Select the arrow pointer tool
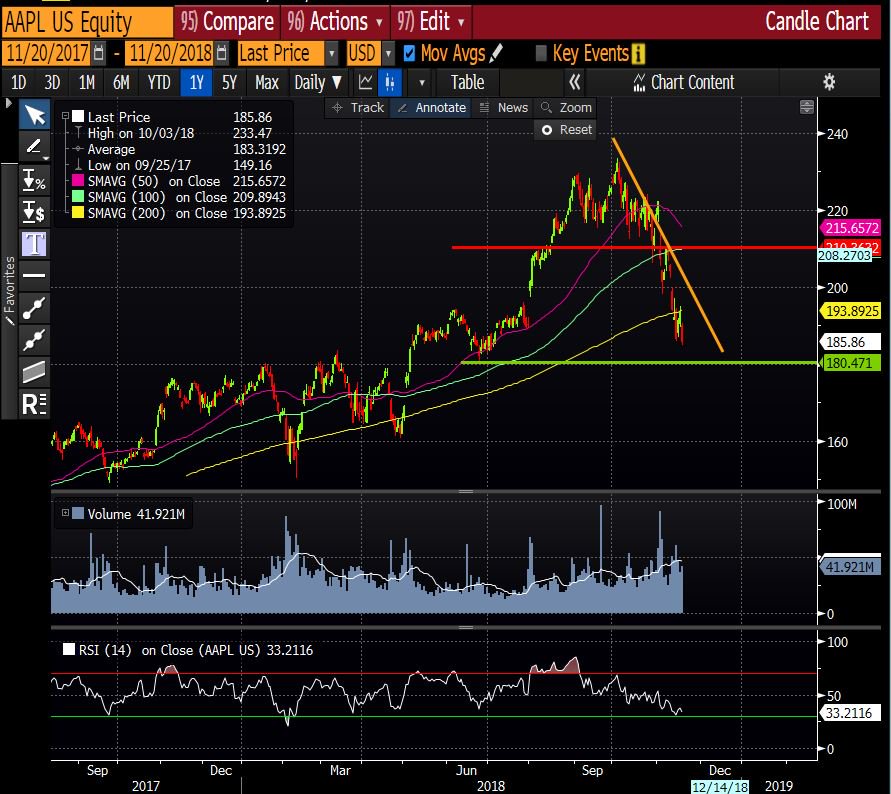The image size is (891, 794). pos(34,115)
